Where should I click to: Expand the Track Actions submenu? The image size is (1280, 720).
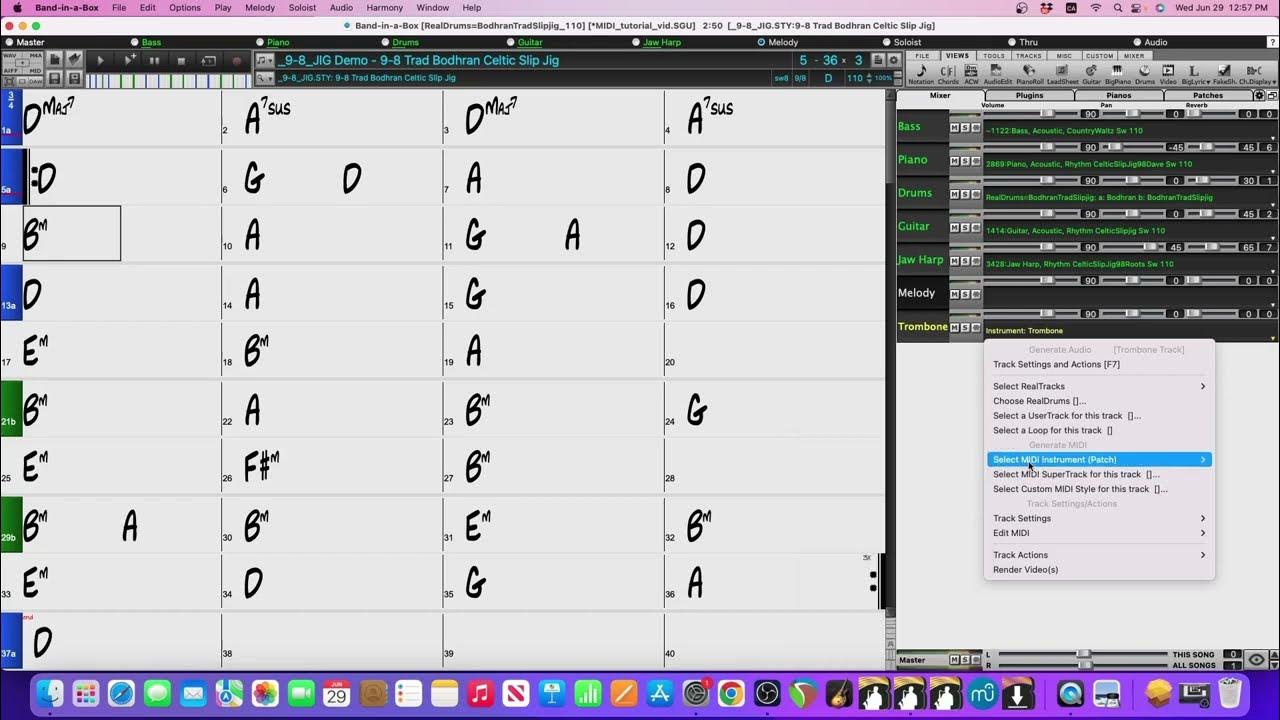coord(1099,555)
